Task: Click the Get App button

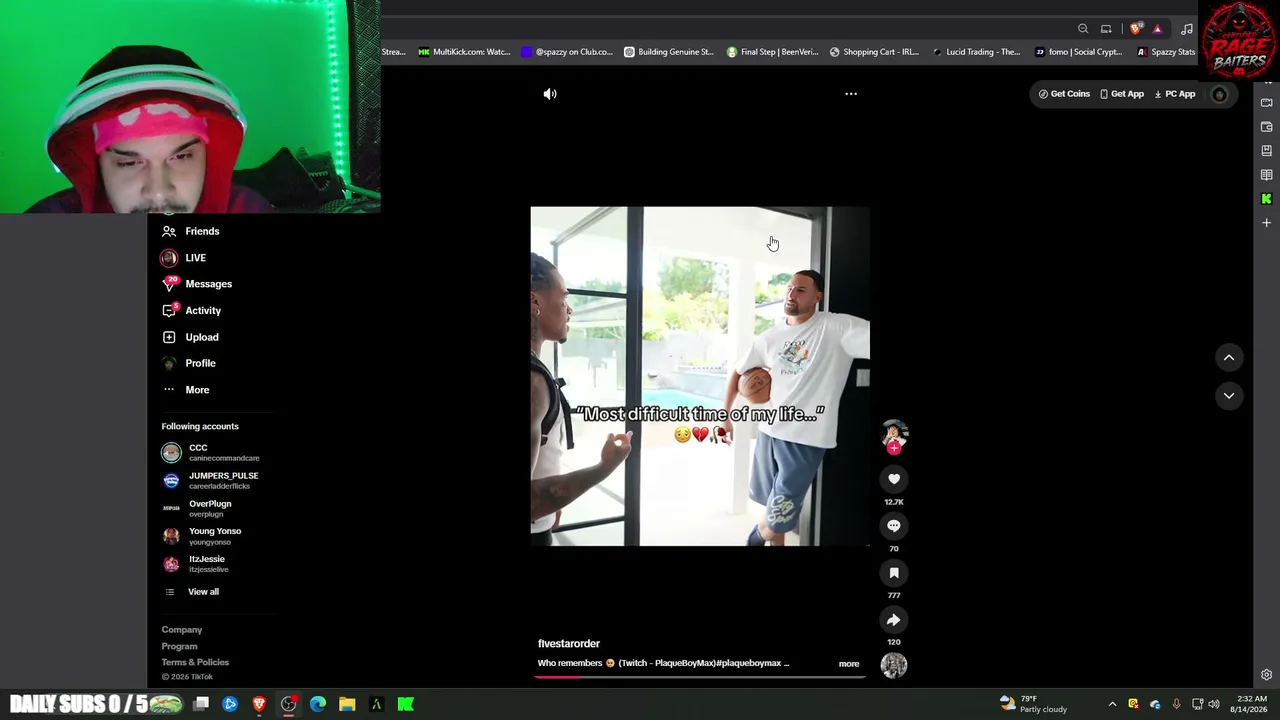Action: tap(1122, 94)
